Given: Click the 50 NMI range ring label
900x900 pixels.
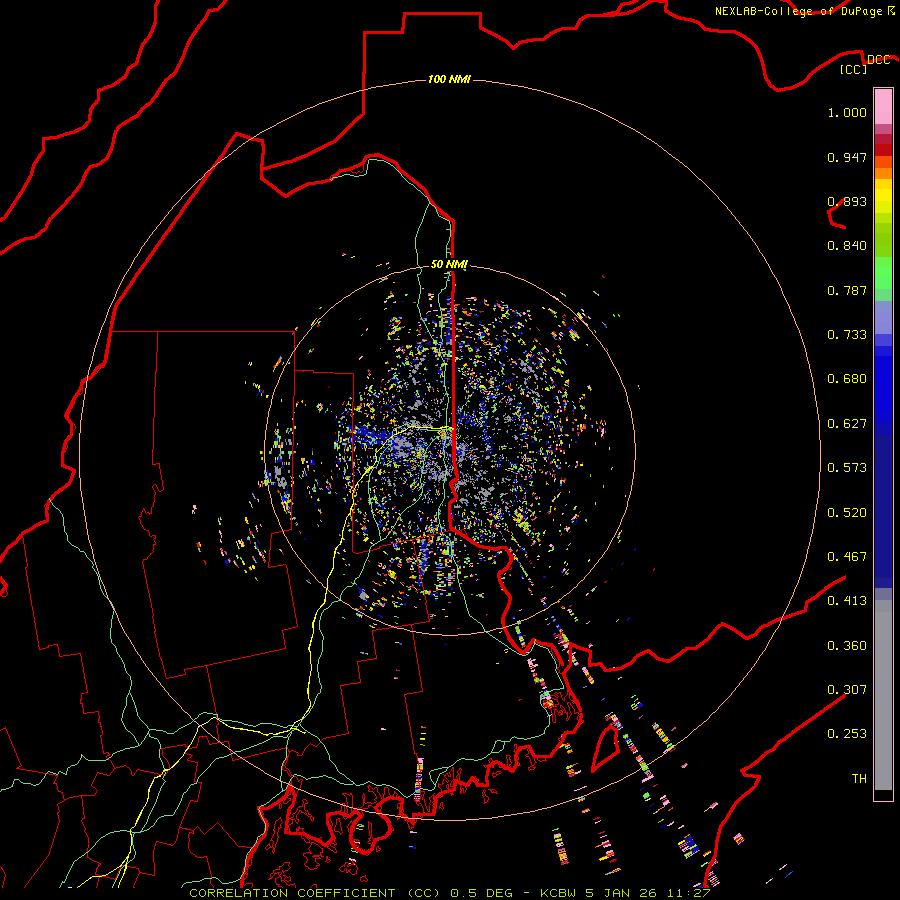Looking at the screenshot, I should 449,264.
